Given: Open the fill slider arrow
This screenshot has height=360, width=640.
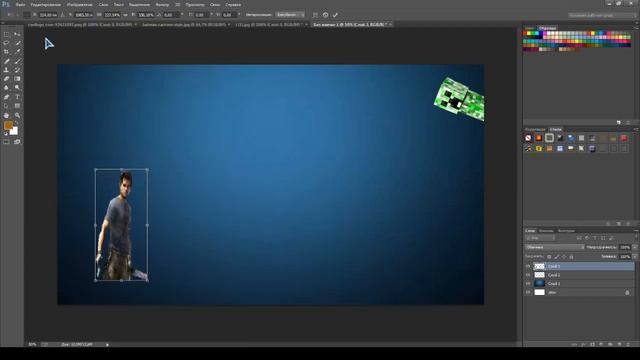Looking at the screenshot, I should [x=635, y=257].
